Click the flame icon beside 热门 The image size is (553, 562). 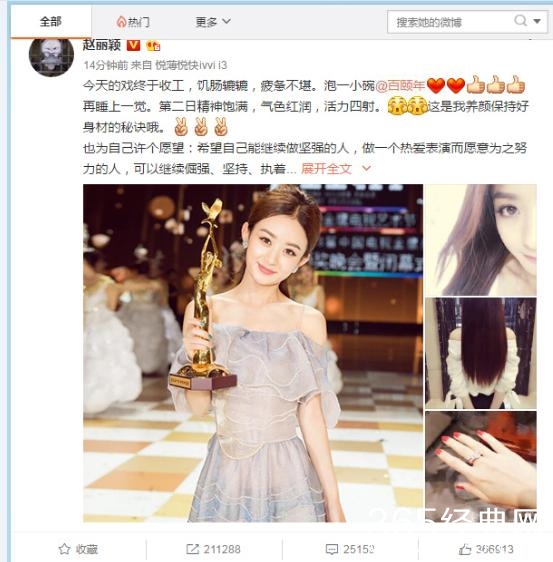tap(121, 22)
